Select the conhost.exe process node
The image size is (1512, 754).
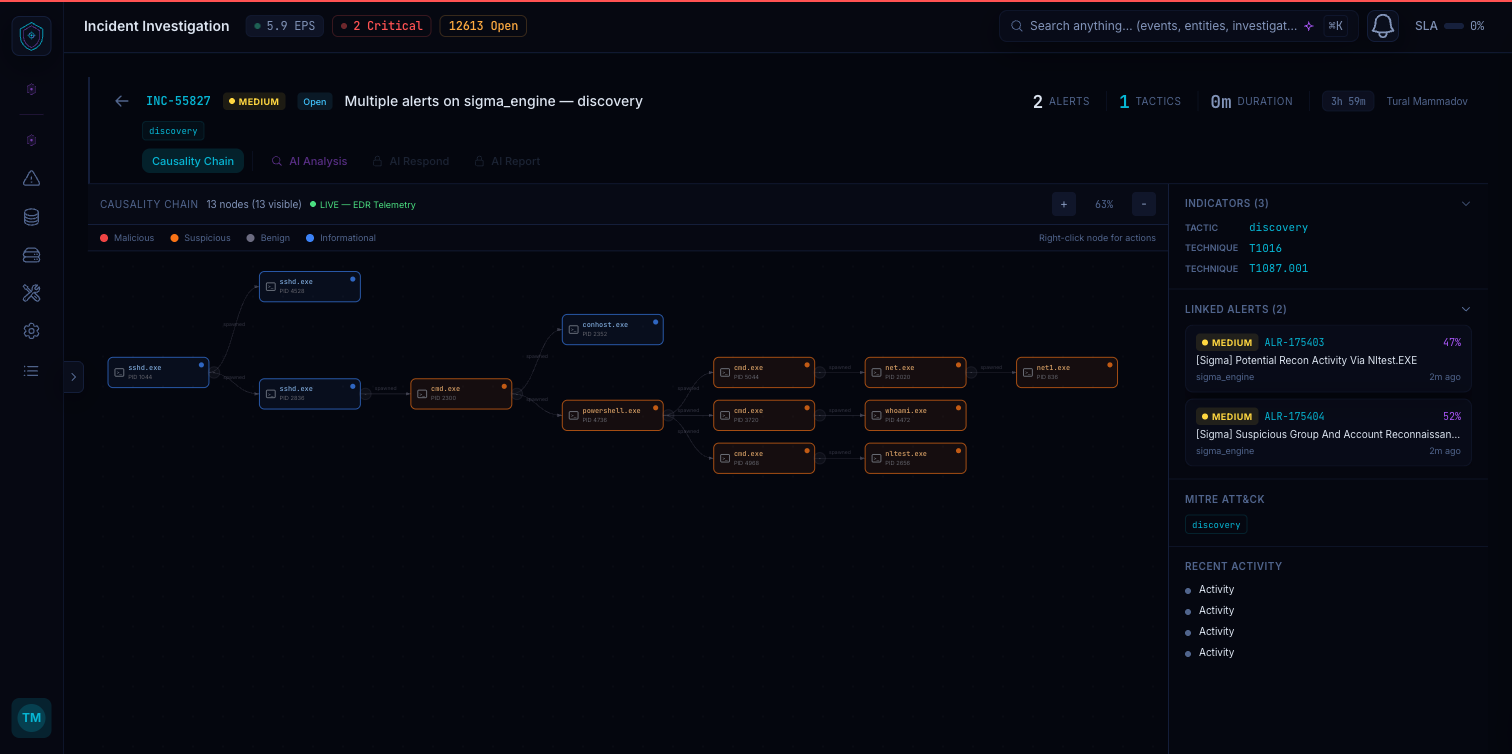pos(612,329)
